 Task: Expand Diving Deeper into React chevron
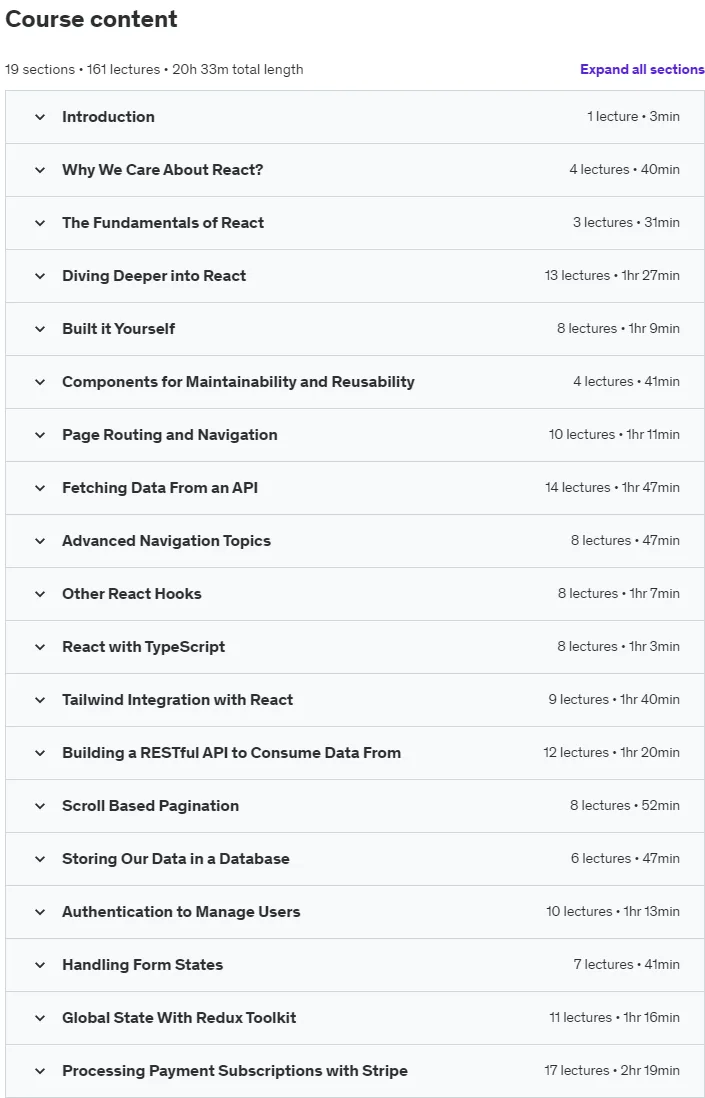[40, 276]
